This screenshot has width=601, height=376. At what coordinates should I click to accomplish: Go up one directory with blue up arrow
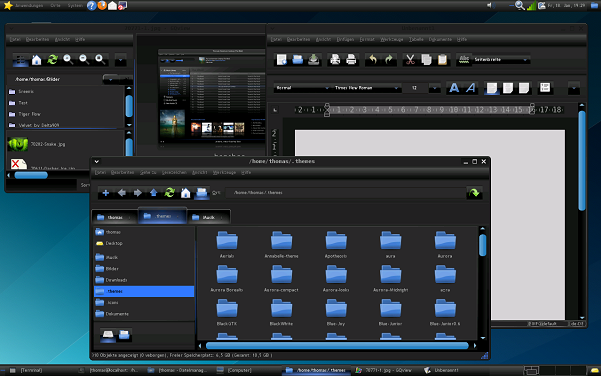pos(153,192)
